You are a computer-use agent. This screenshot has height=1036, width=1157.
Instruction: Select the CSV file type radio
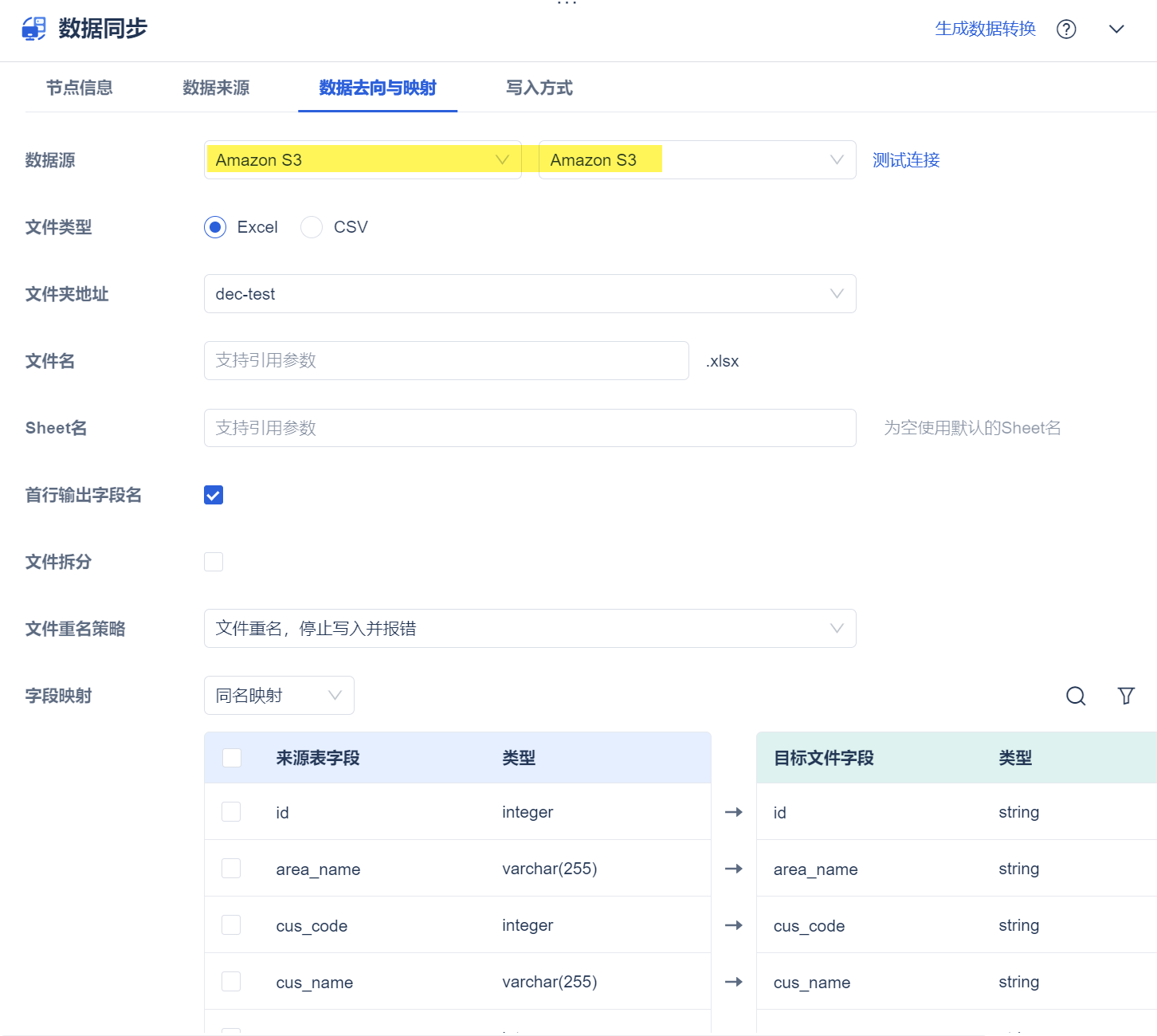pos(312,227)
